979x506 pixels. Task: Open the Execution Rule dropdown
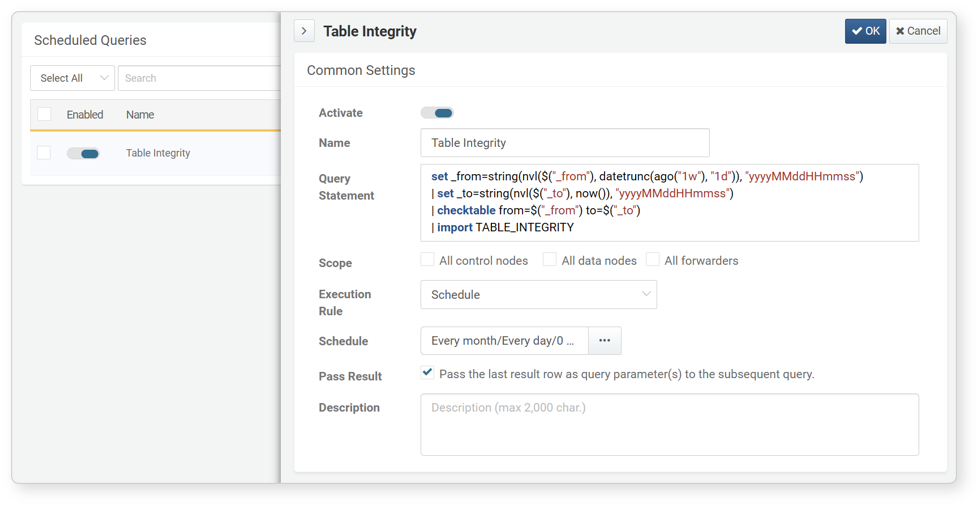pyautogui.click(x=539, y=294)
